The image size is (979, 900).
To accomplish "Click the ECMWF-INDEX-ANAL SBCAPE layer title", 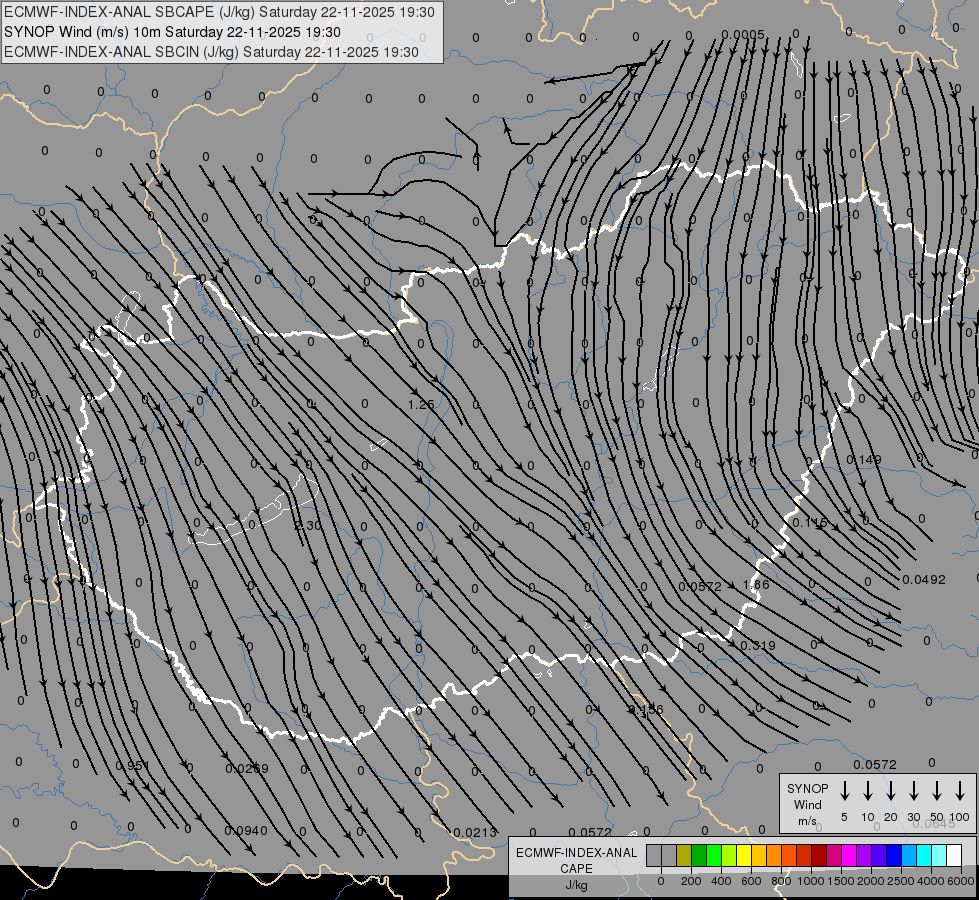I will point(220,12).
